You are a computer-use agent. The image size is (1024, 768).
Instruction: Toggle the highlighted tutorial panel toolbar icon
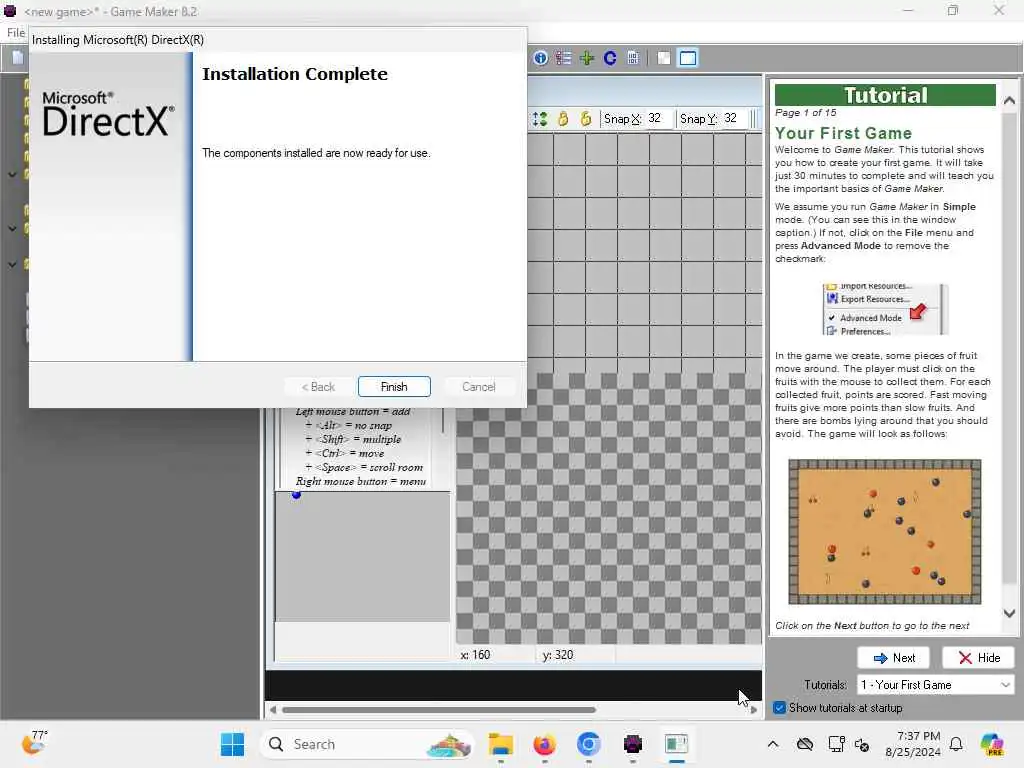[x=688, y=58]
